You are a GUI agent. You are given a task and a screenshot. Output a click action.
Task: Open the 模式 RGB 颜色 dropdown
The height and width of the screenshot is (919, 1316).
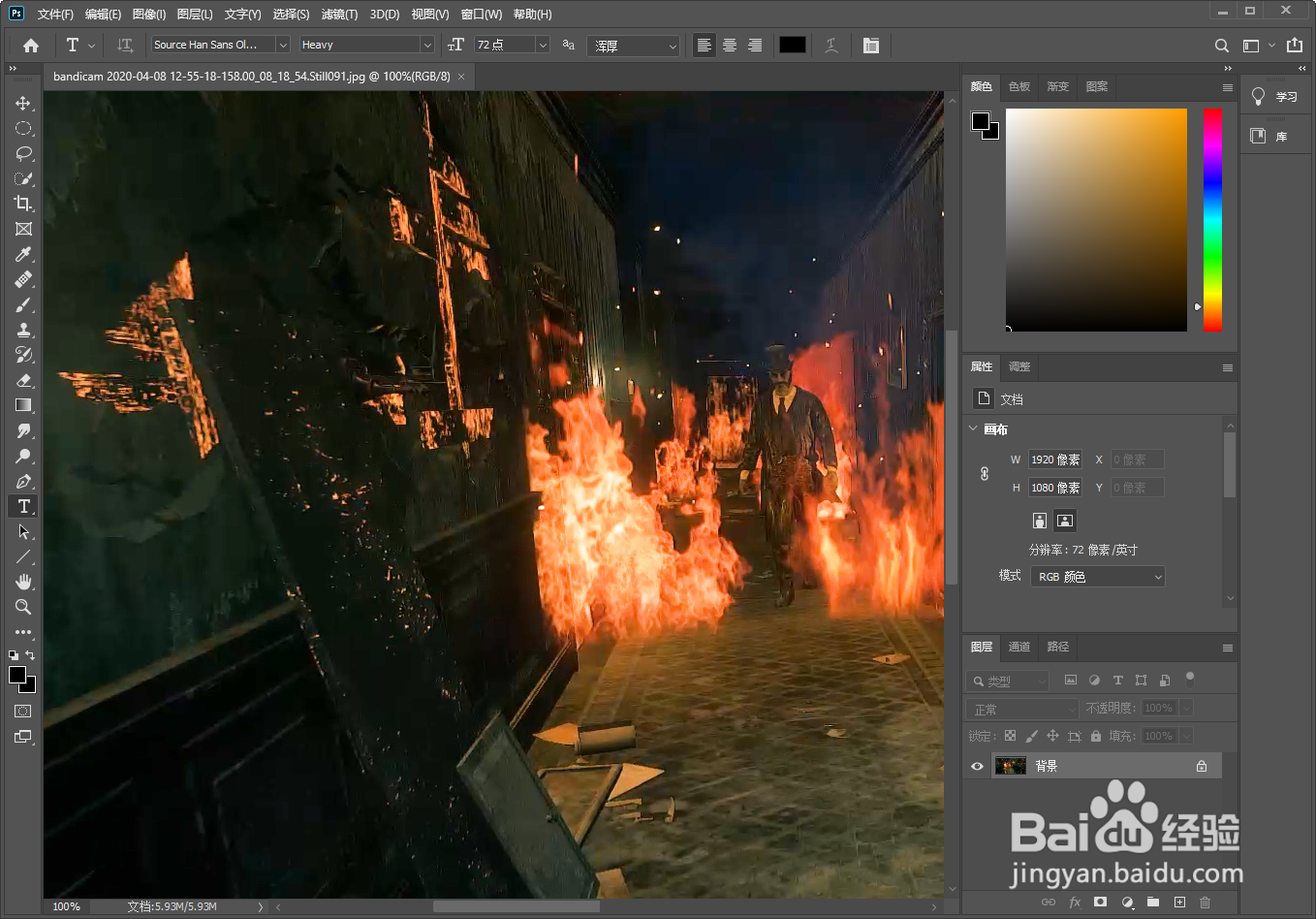pos(1097,577)
